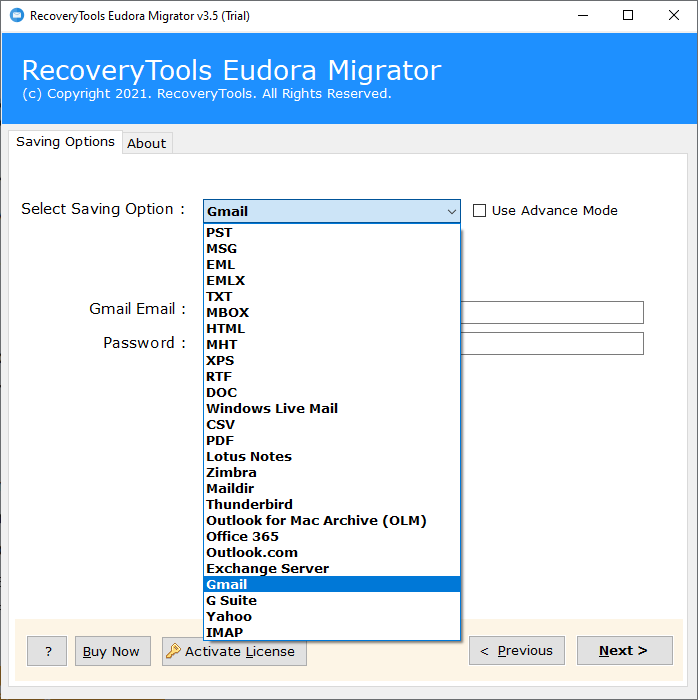
Task: Select IMAP saving option
Action: tap(332, 633)
